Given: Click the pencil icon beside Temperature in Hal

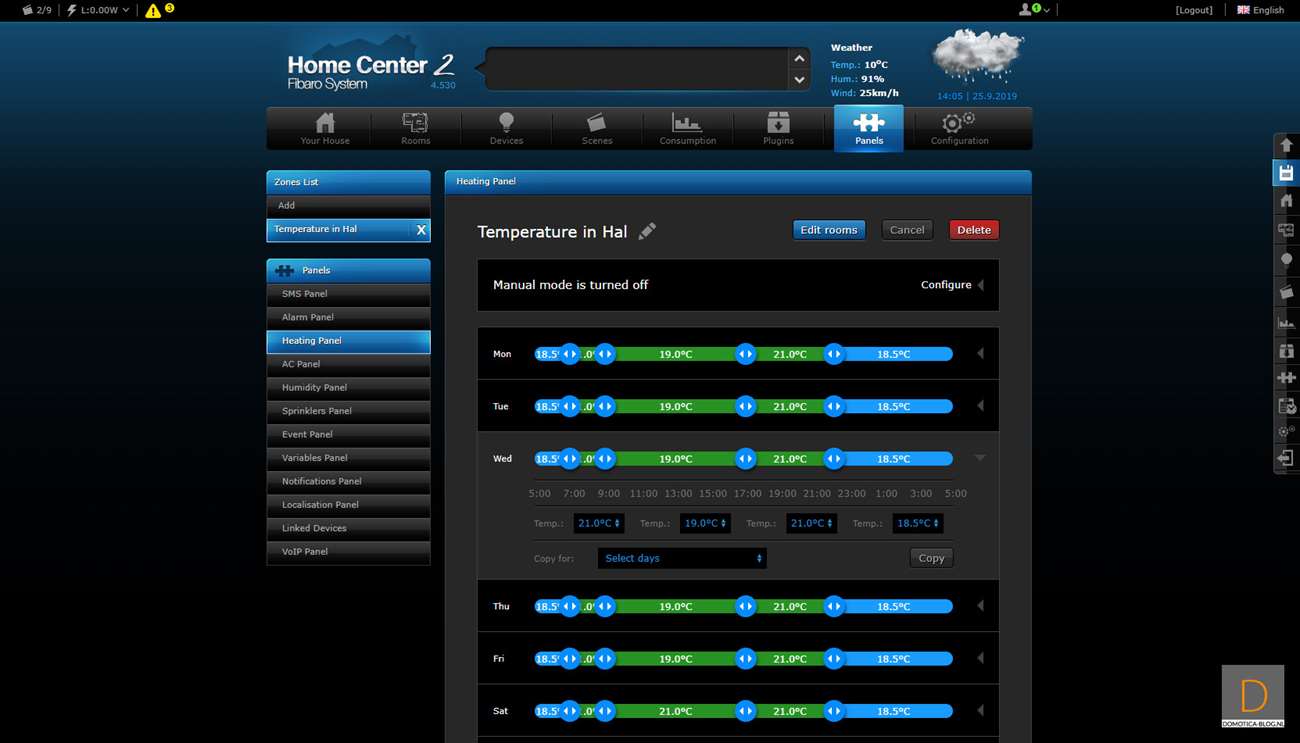Looking at the screenshot, I should click(647, 231).
